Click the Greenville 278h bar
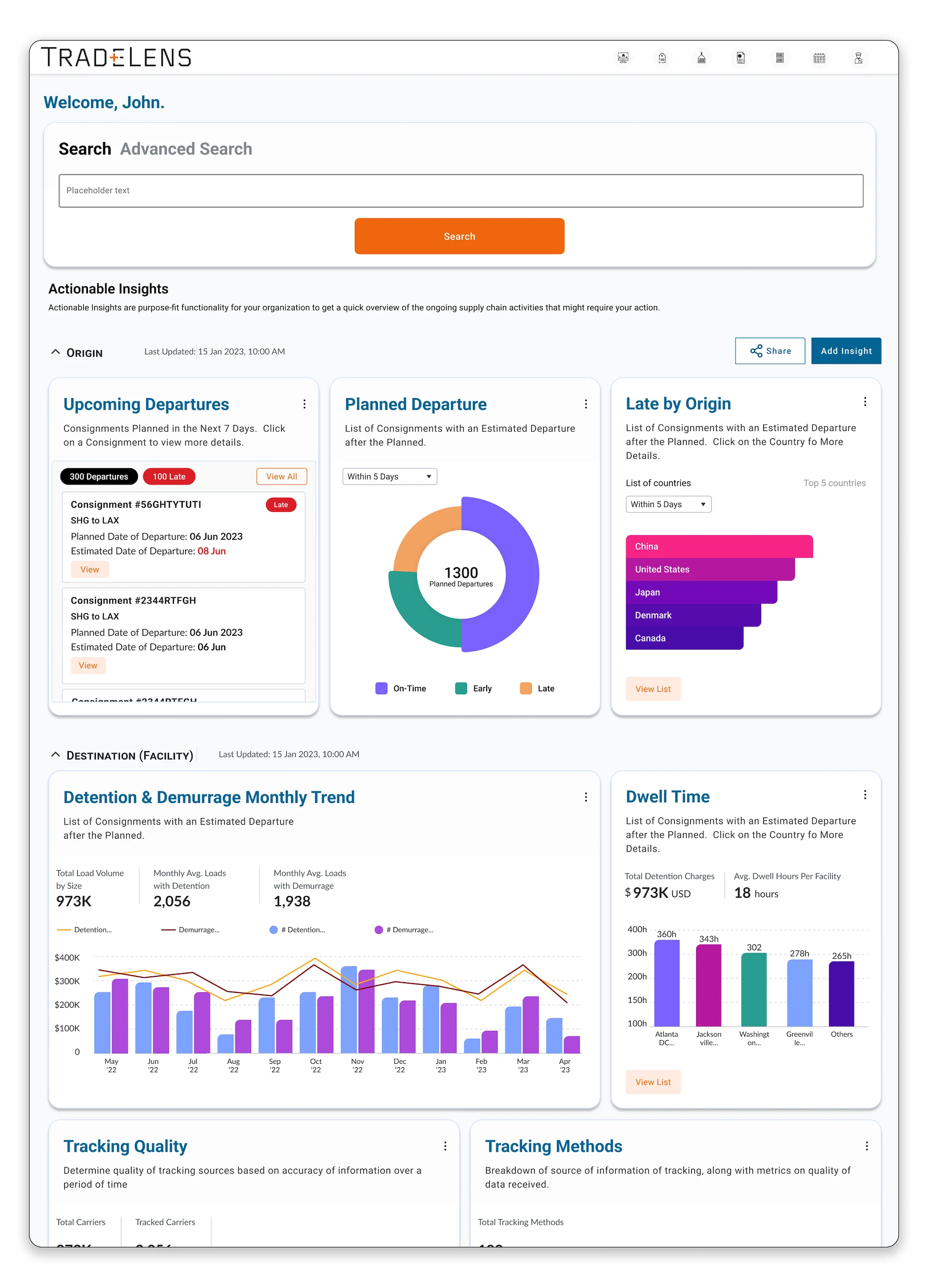The image size is (928, 1288). point(799,993)
